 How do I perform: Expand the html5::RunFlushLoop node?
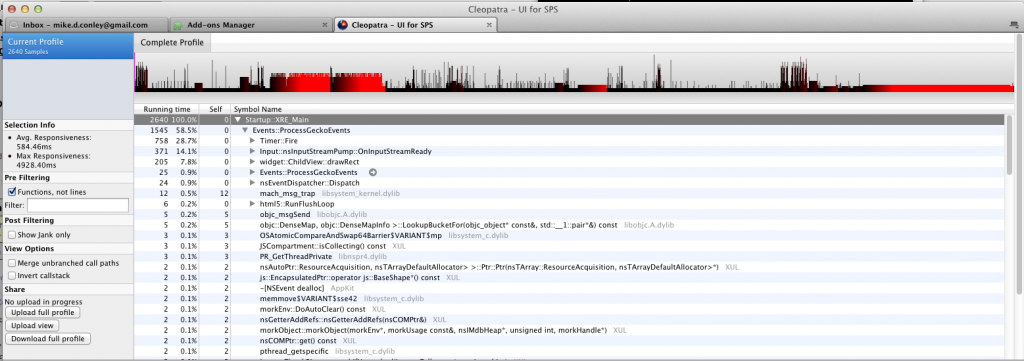click(x=253, y=204)
